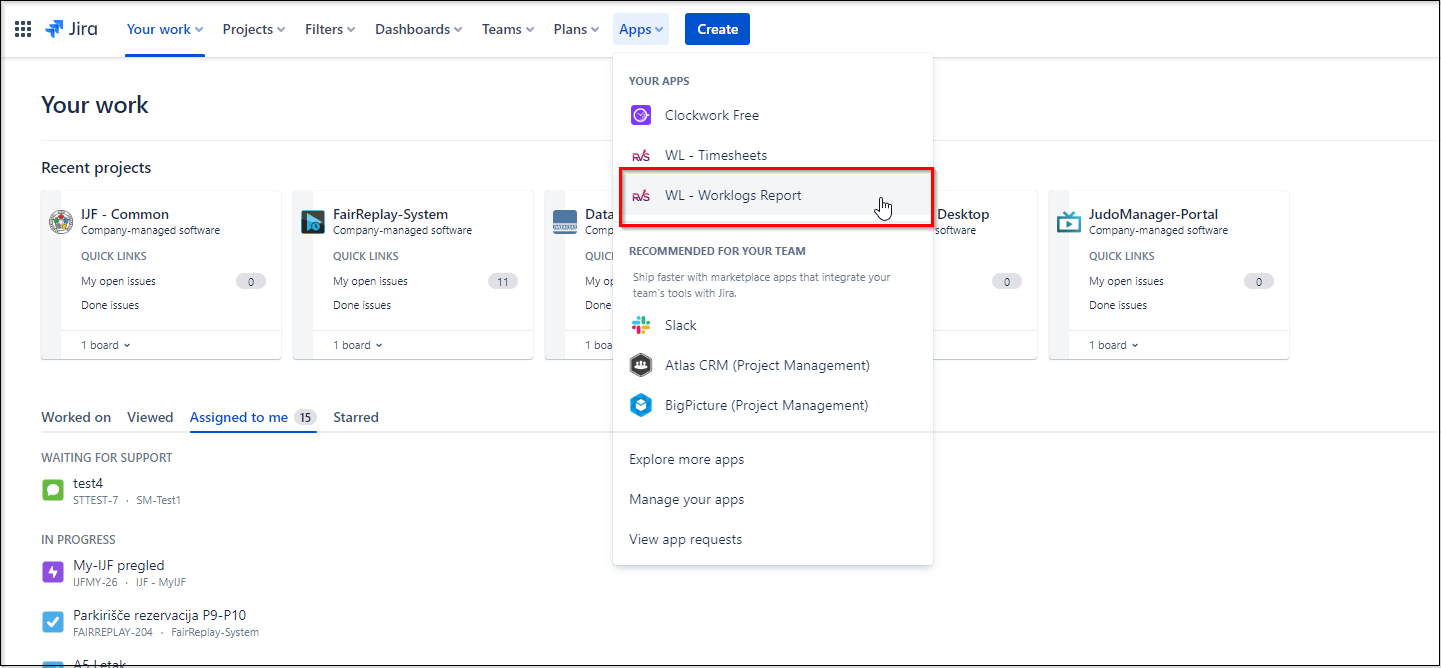Open the Teams dropdown menu
Viewport: 1441px width, 668px height.
[x=508, y=29]
